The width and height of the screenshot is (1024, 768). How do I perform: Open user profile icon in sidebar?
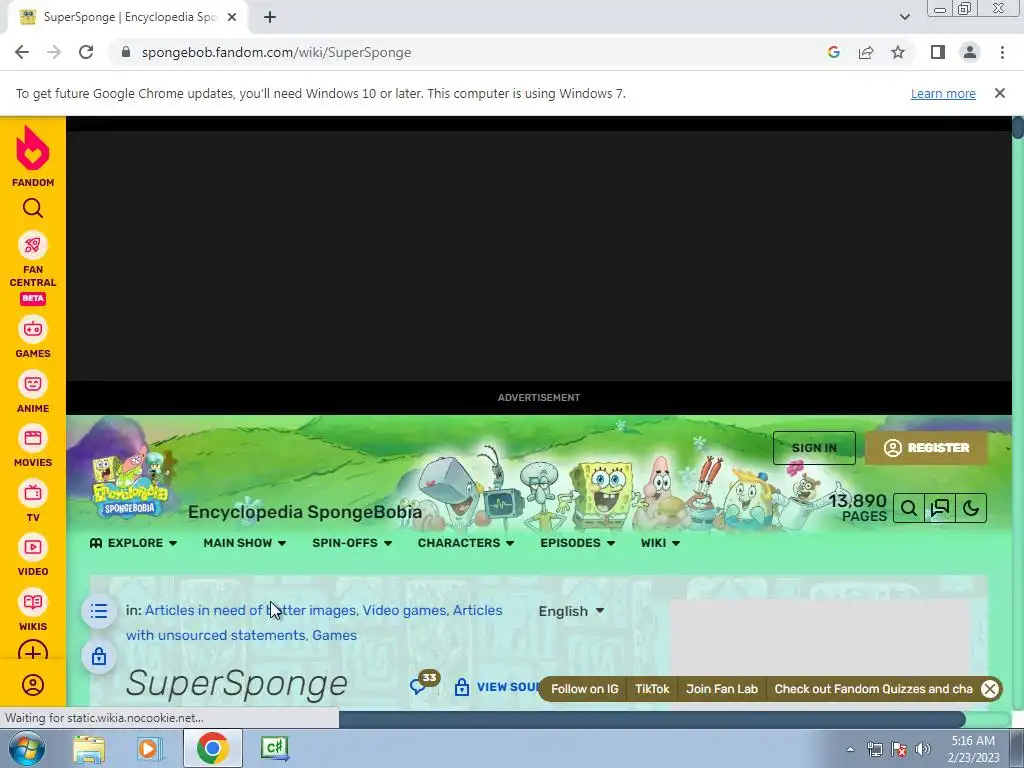pos(33,684)
